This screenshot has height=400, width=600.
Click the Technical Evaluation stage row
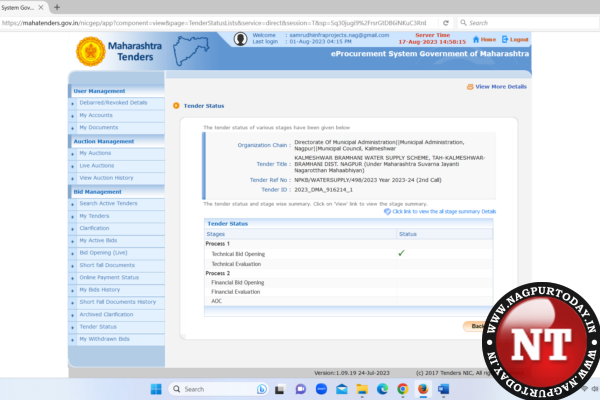(348, 264)
